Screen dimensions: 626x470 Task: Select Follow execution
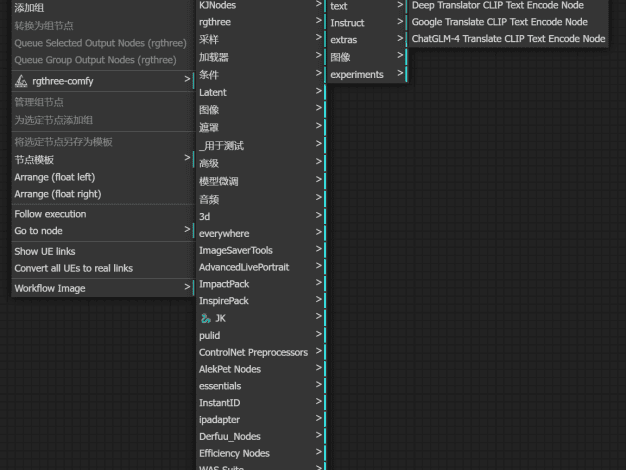(103, 214)
